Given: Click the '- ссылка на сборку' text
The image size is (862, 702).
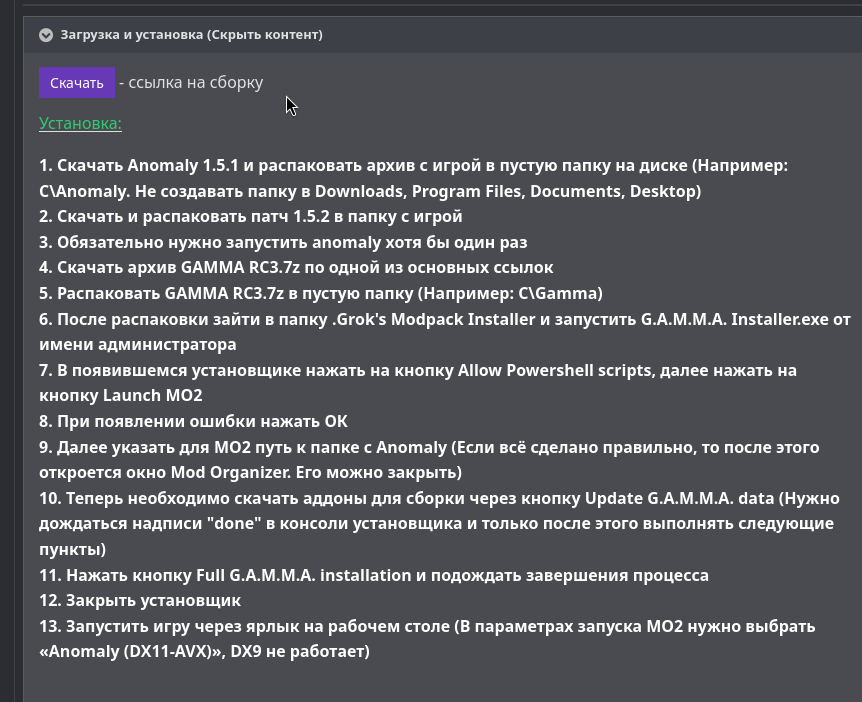Looking at the screenshot, I should 191,82.
